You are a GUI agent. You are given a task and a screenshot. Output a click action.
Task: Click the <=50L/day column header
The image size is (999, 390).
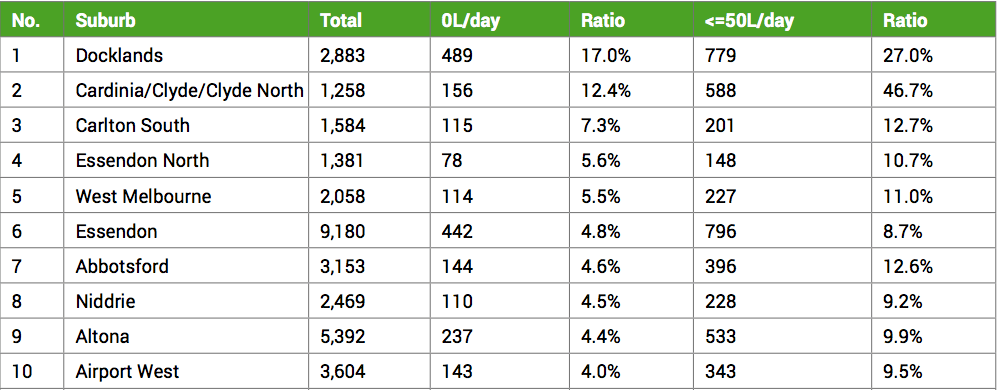pos(750,20)
